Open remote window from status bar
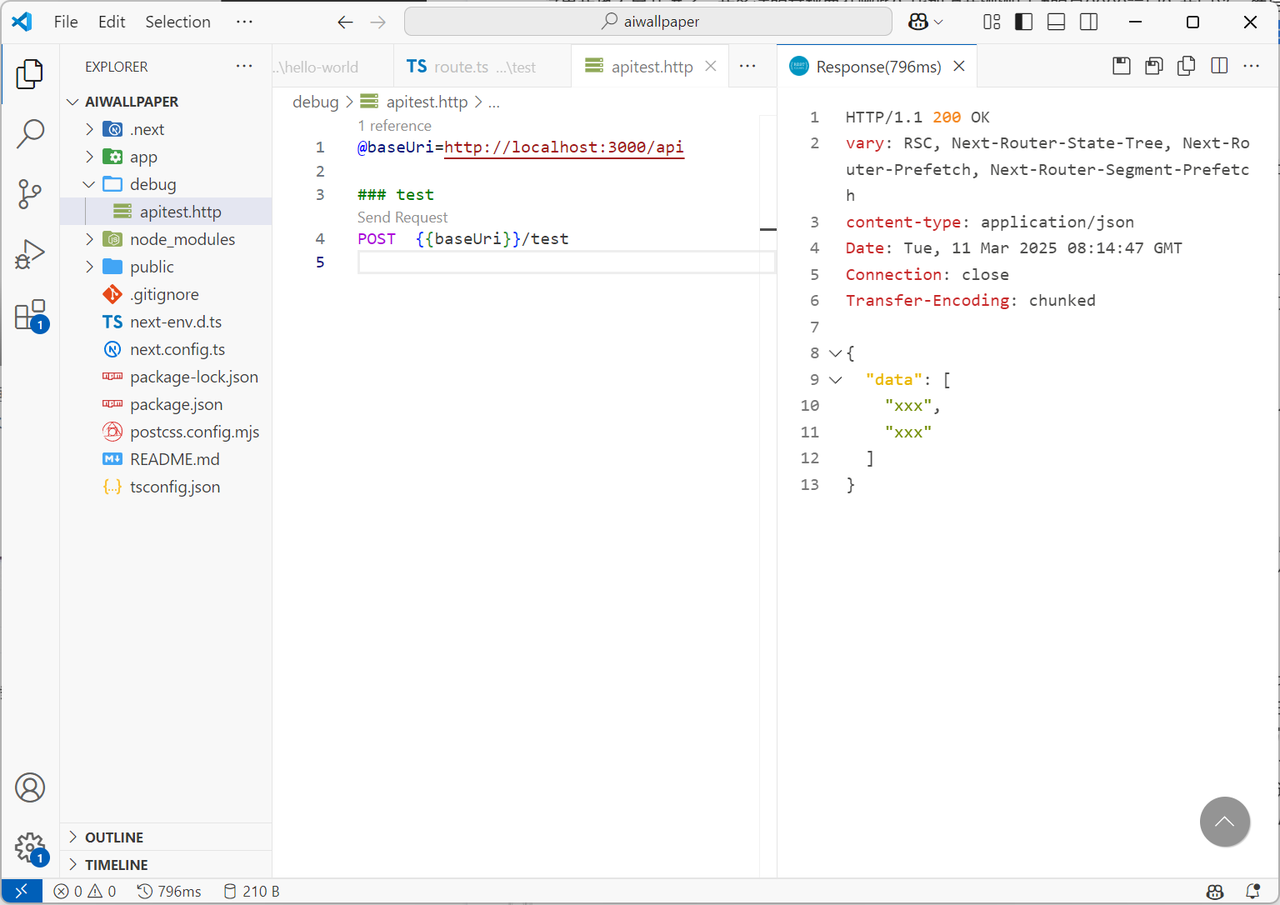Viewport: 1280px width, 905px height. point(21,891)
